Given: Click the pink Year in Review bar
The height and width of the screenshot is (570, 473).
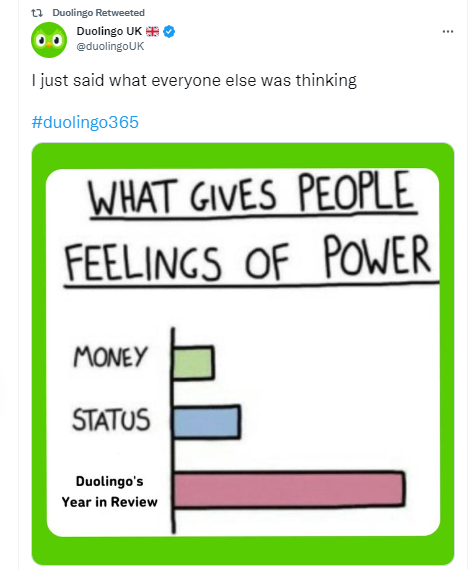Looking at the screenshot, I should pyautogui.click(x=289, y=489).
